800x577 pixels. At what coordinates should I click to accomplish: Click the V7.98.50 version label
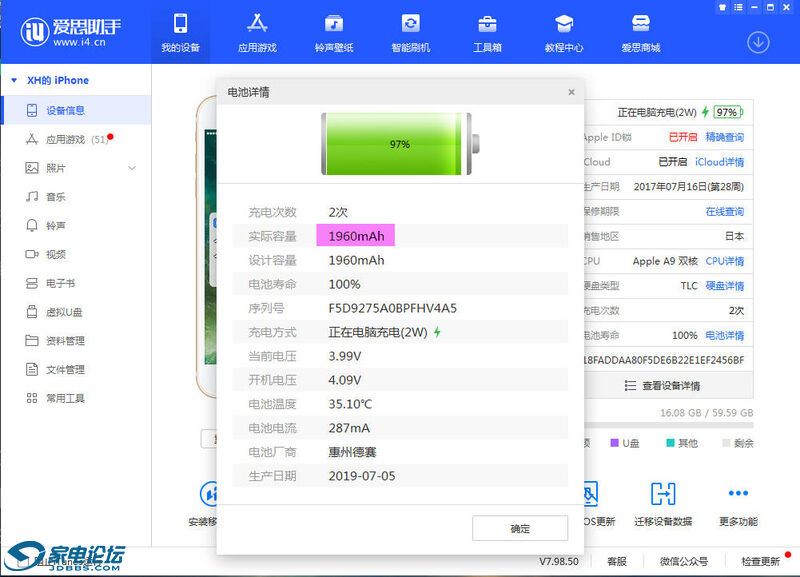(x=559, y=561)
